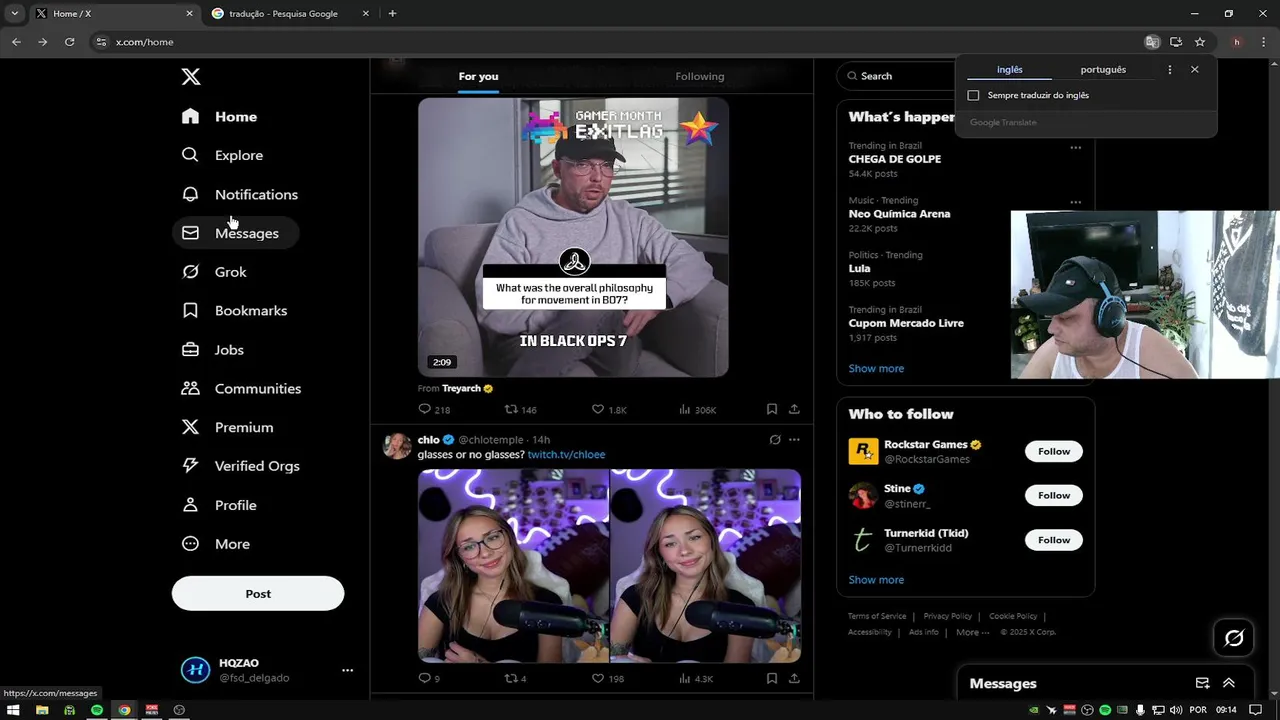The width and height of the screenshot is (1280, 720).
Task: Click the Verified Orgs lightning icon
Action: [x=190, y=466]
